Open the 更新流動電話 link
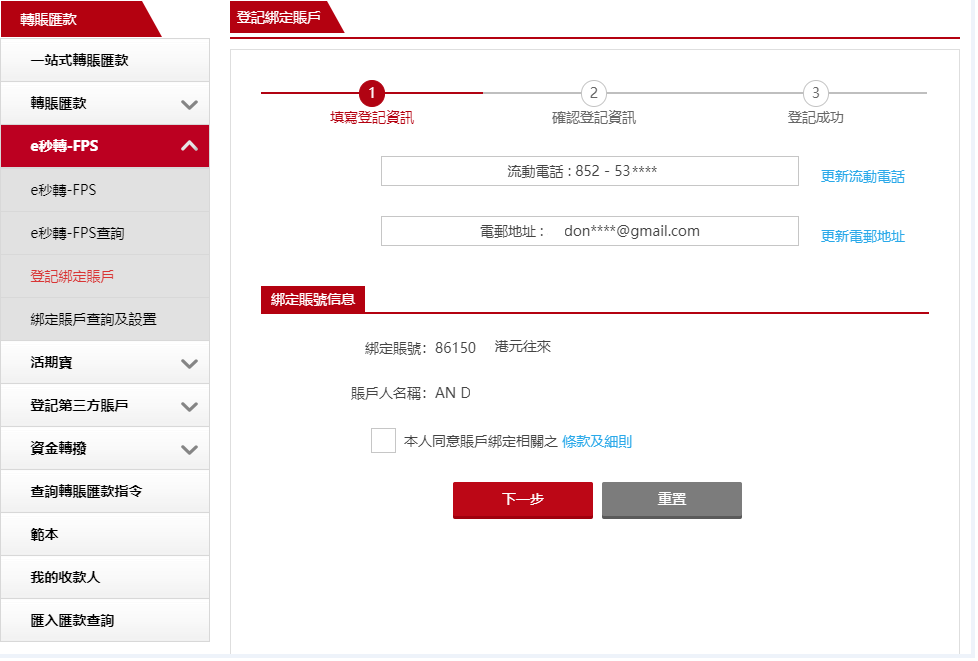 [x=863, y=176]
